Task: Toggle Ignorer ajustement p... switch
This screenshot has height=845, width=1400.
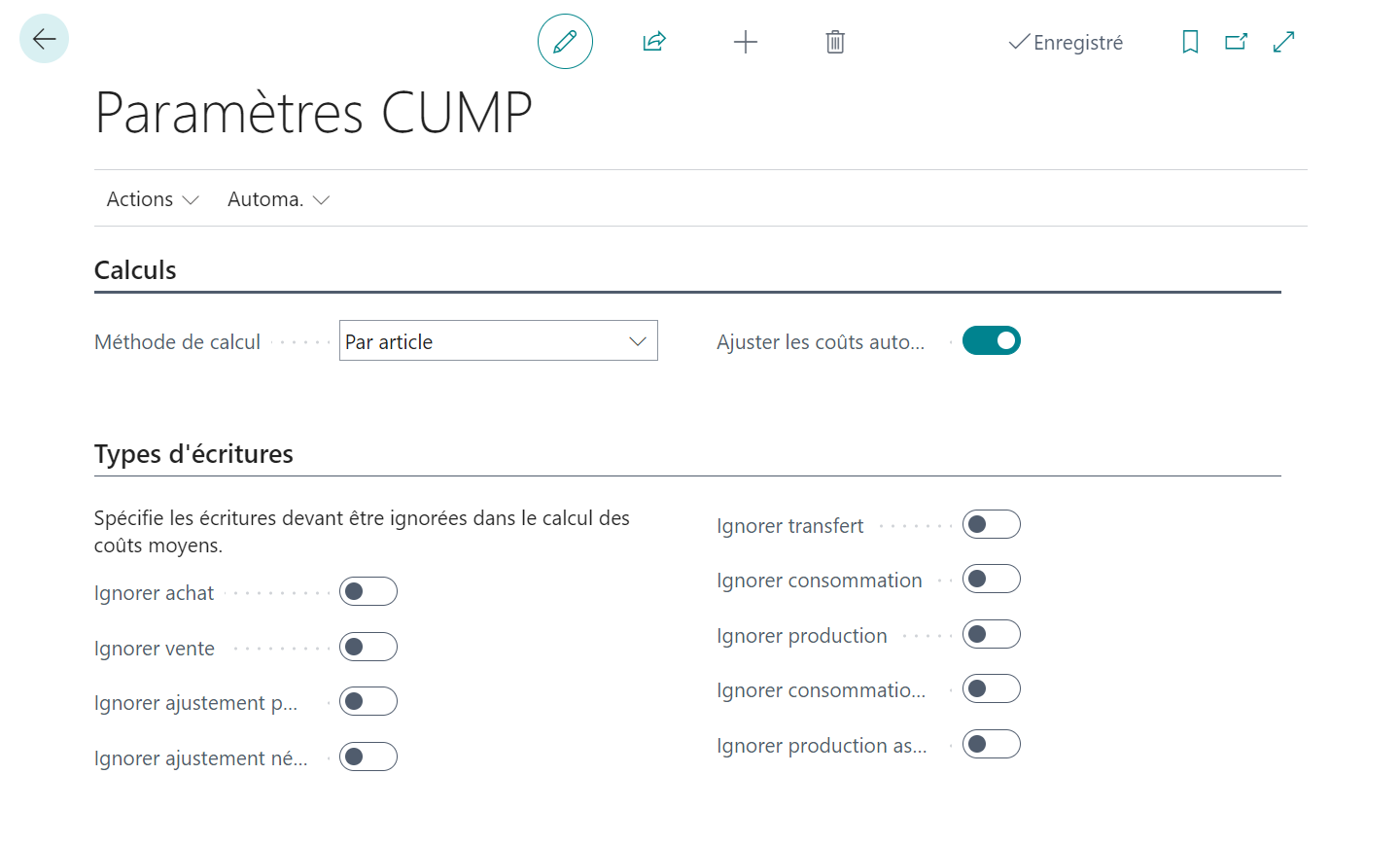Action: [368, 701]
